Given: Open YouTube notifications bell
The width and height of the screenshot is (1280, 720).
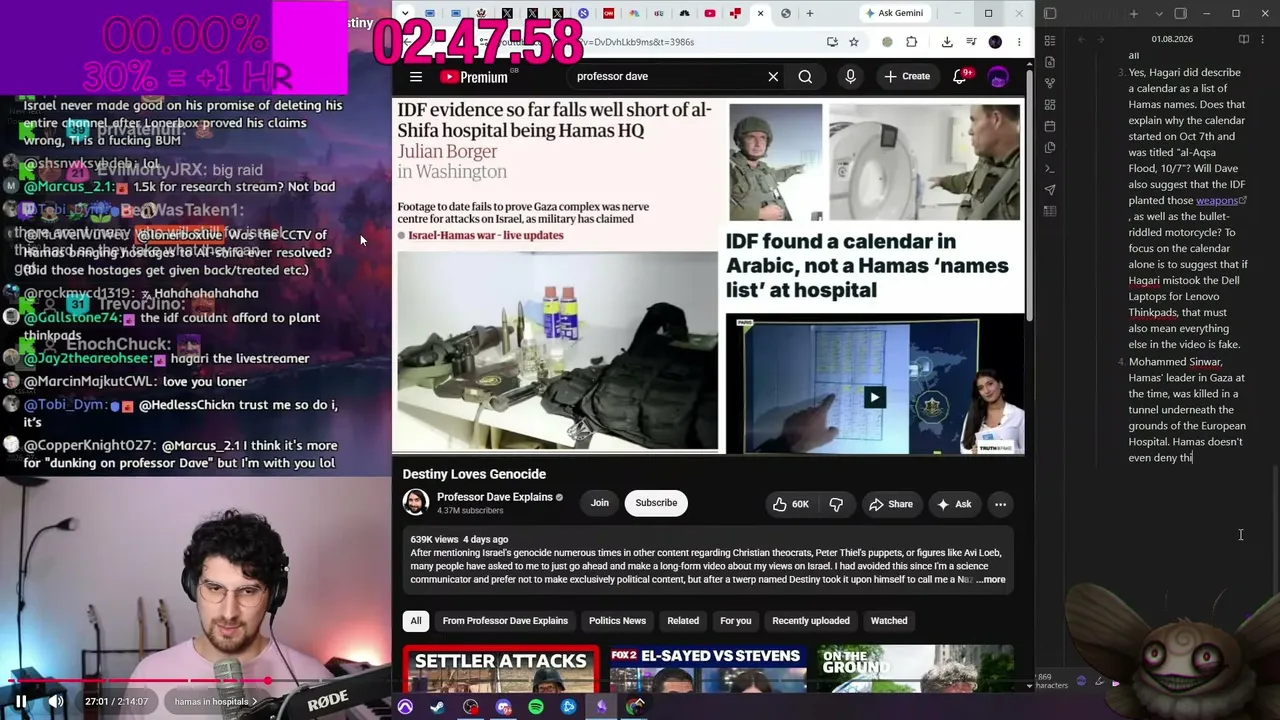Looking at the screenshot, I should point(959,76).
